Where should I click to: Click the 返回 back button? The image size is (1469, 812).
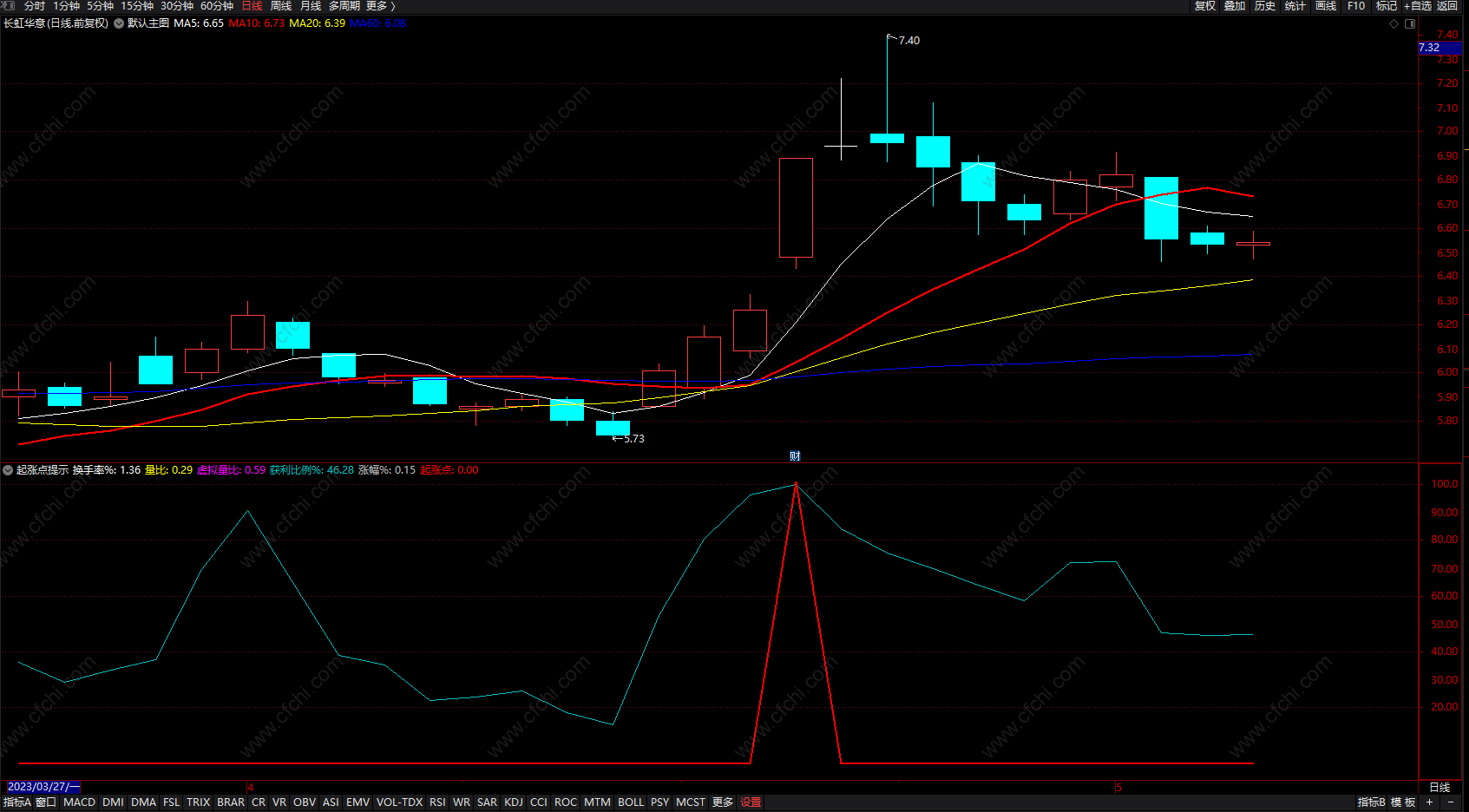coord(1447,6)
